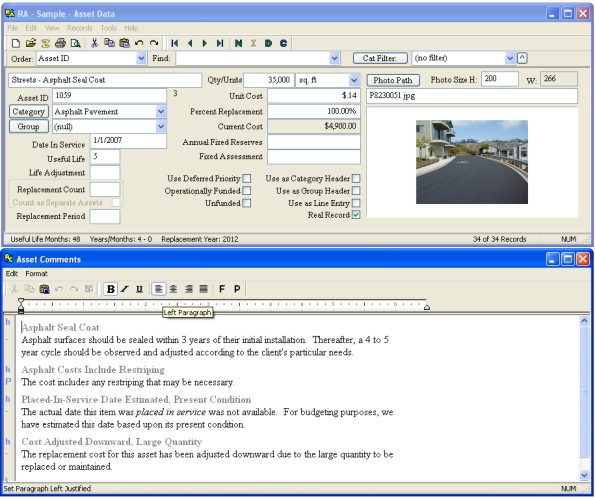The width and height of the screenshot is (595, 499).
Task: Expand the Asphalt Pavement category dropdown
Action: [161, 112]
